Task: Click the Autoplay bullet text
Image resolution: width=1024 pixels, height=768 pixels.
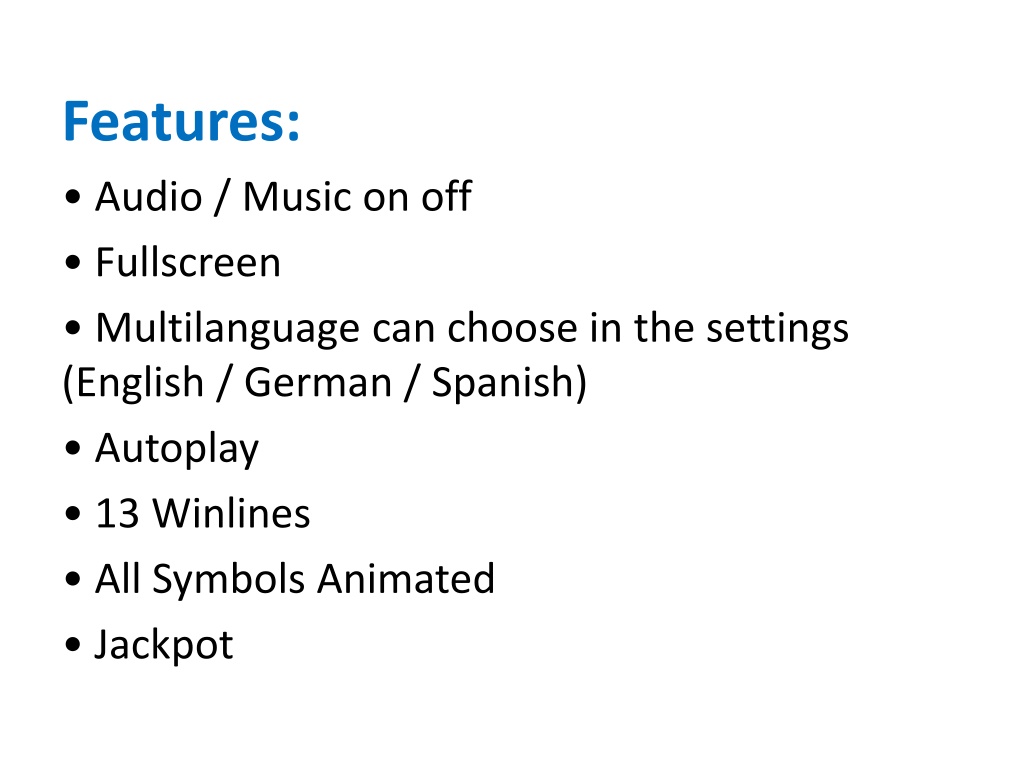Action: pyautogui.click(x=177, y=449)
